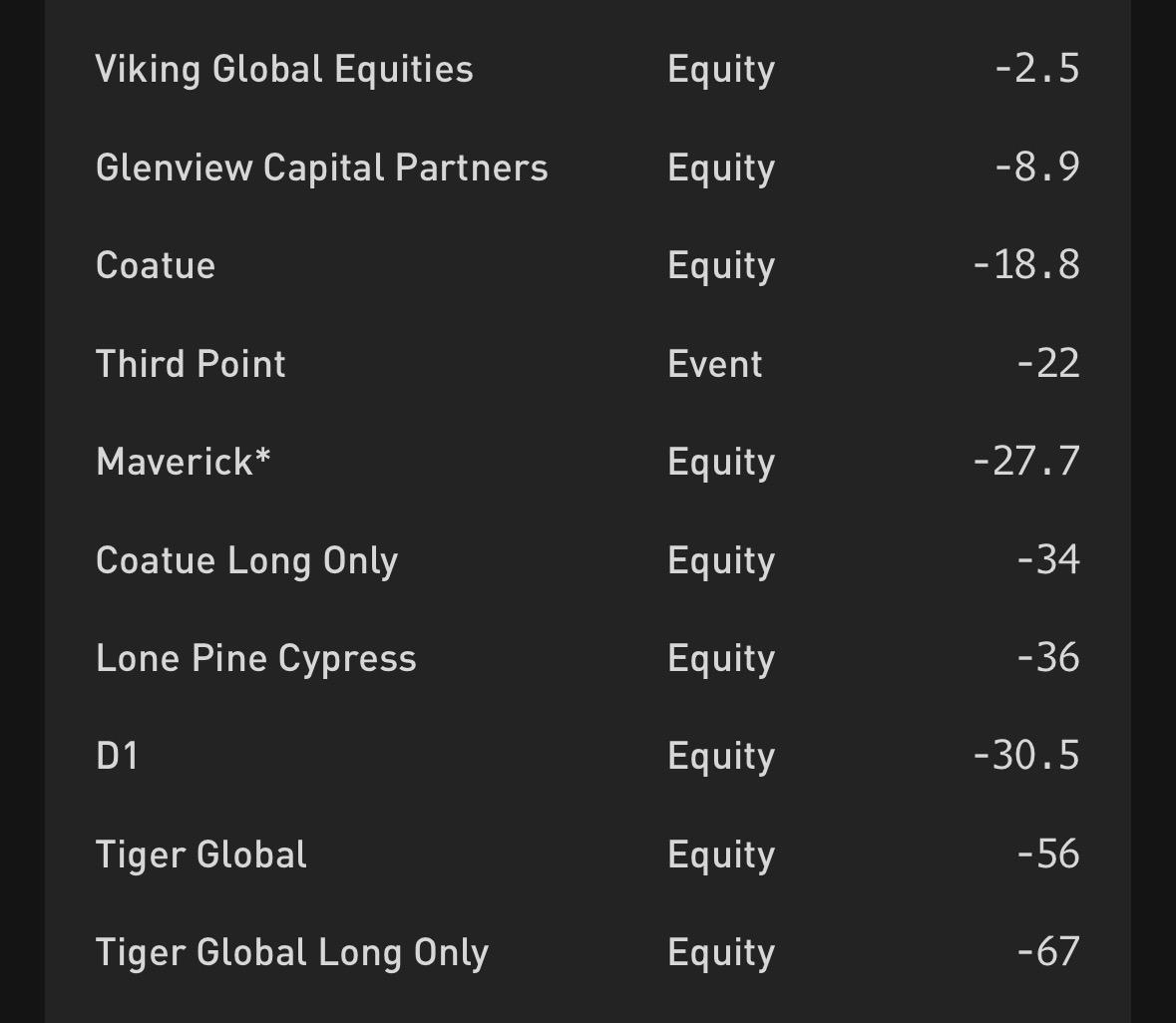Screen dimensions: 1176x1023
Task: Select the -2.5 return value
Action: (x=1036, y=69)
